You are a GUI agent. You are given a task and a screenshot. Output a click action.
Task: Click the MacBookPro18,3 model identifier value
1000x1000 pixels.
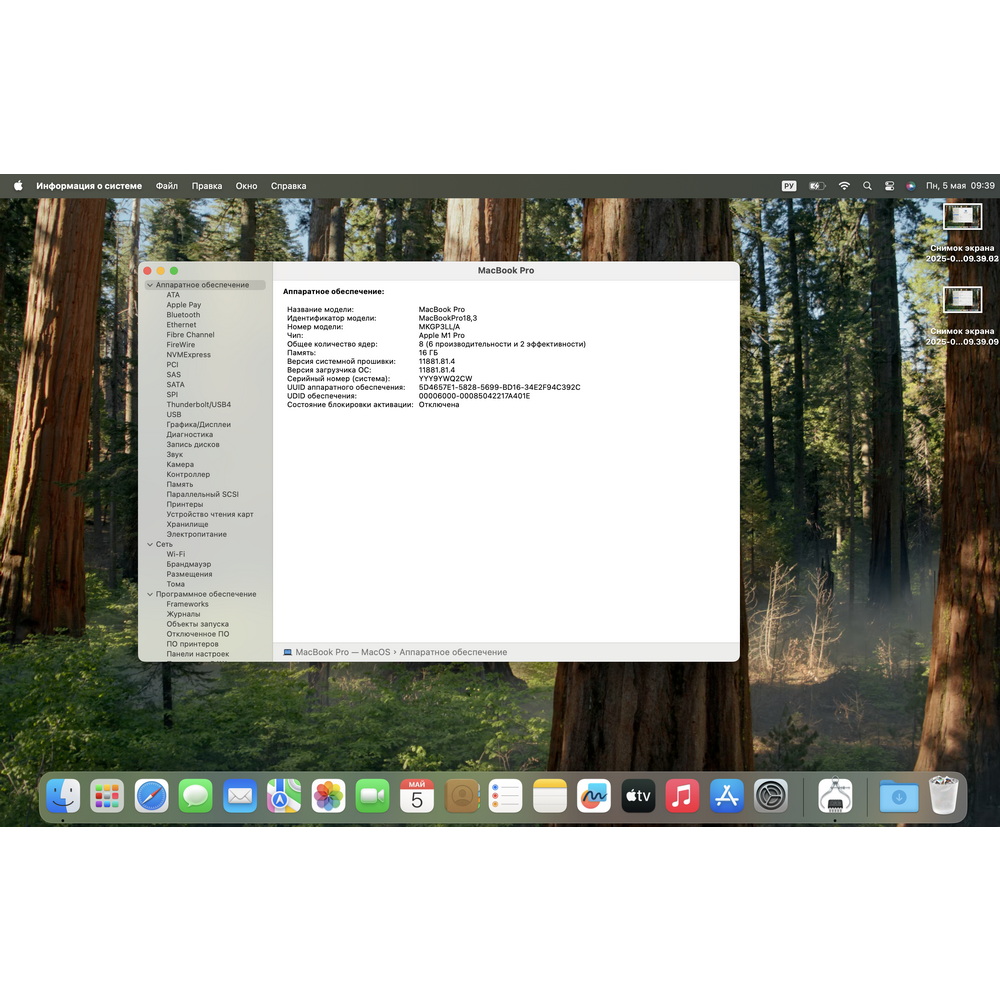[448, 318]
